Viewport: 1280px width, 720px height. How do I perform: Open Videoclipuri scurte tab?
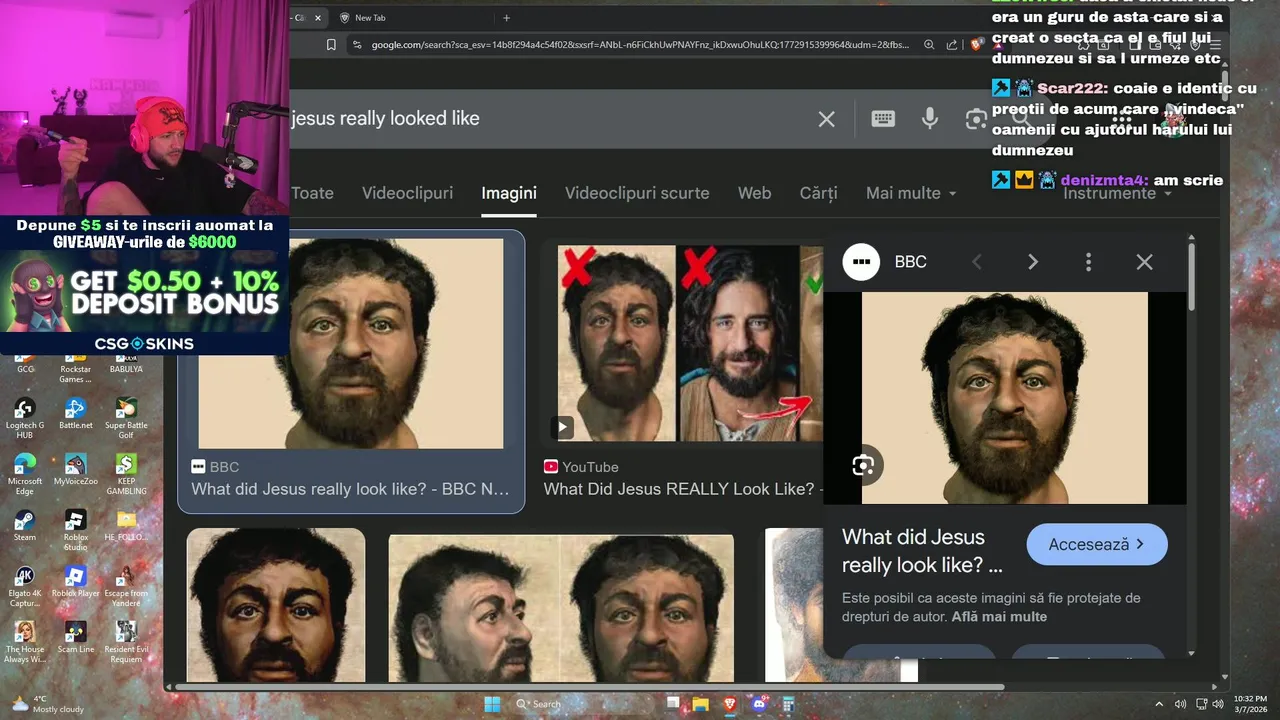[637, 193]
